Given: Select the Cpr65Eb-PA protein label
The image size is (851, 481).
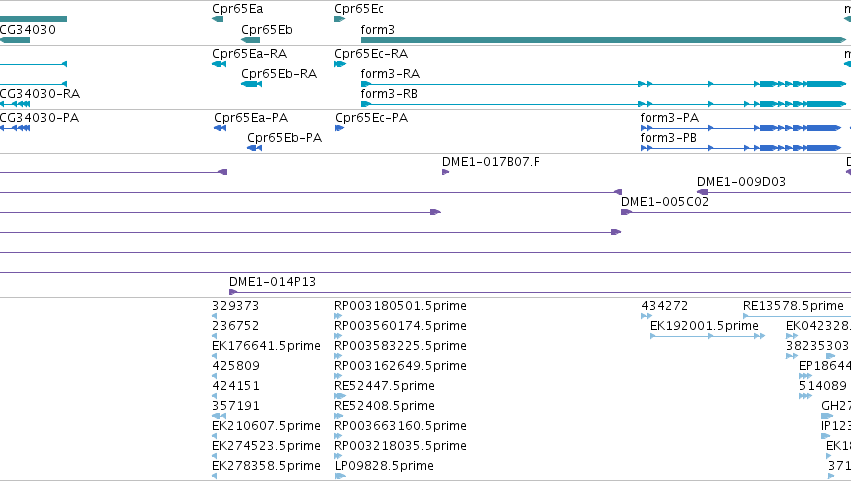Looking at the screenshot, I should coord(284,138).
